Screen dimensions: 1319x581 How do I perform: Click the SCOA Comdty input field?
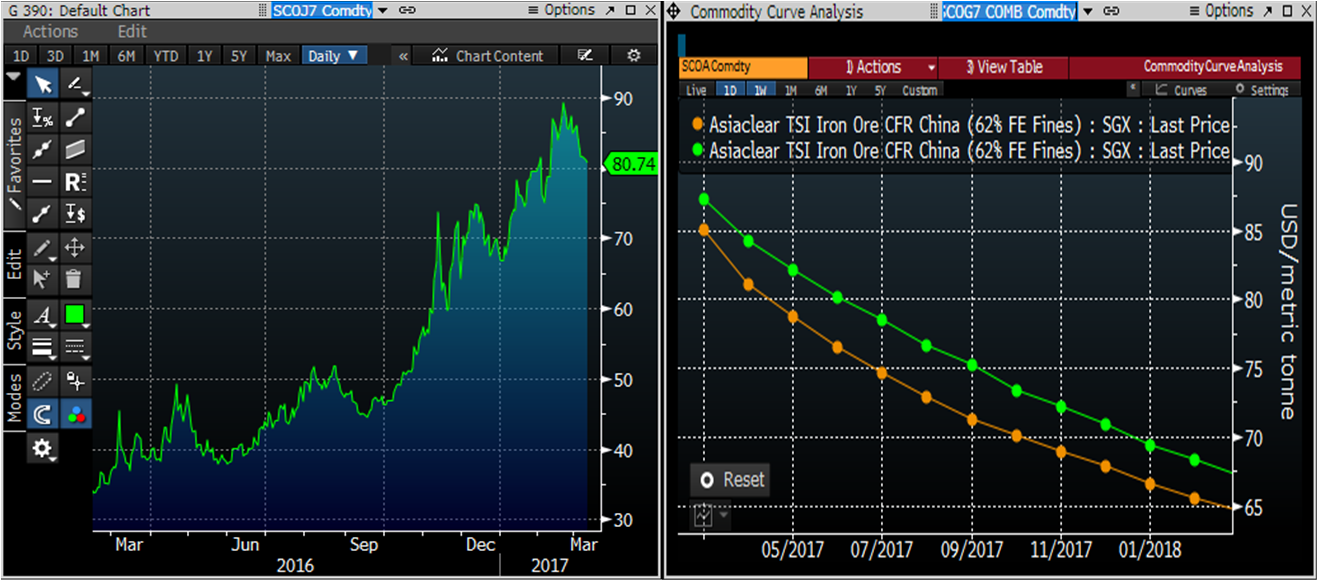(742, 67)
